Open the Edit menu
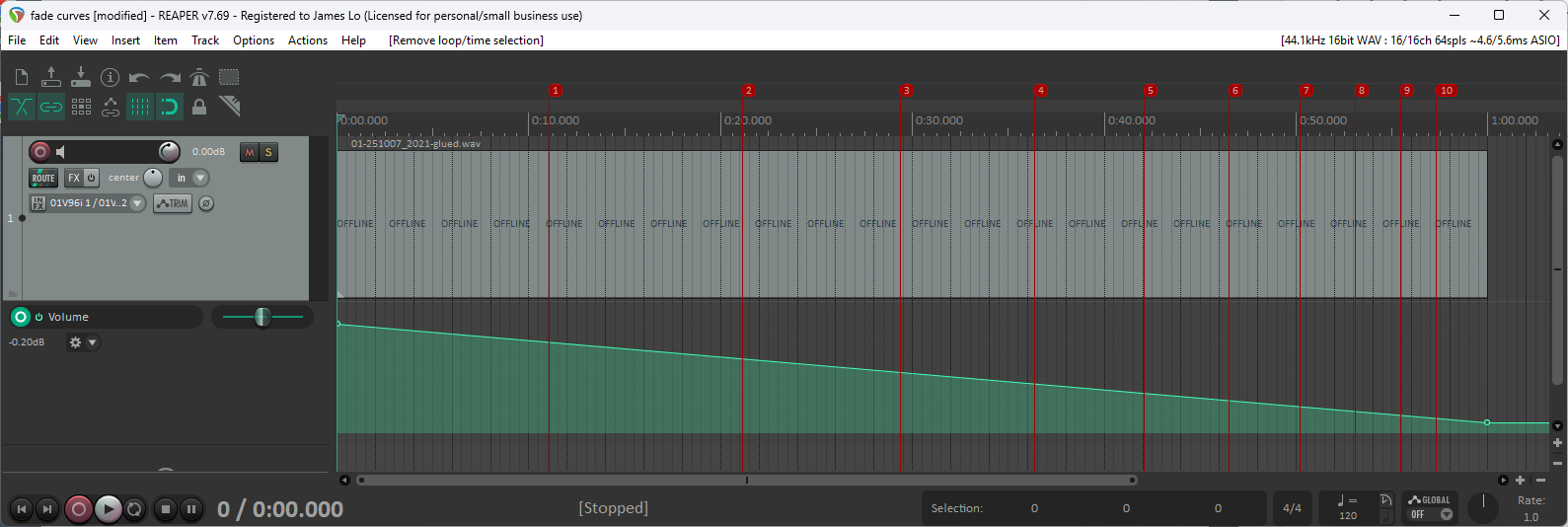The image size is (1568, 527). 49,40
